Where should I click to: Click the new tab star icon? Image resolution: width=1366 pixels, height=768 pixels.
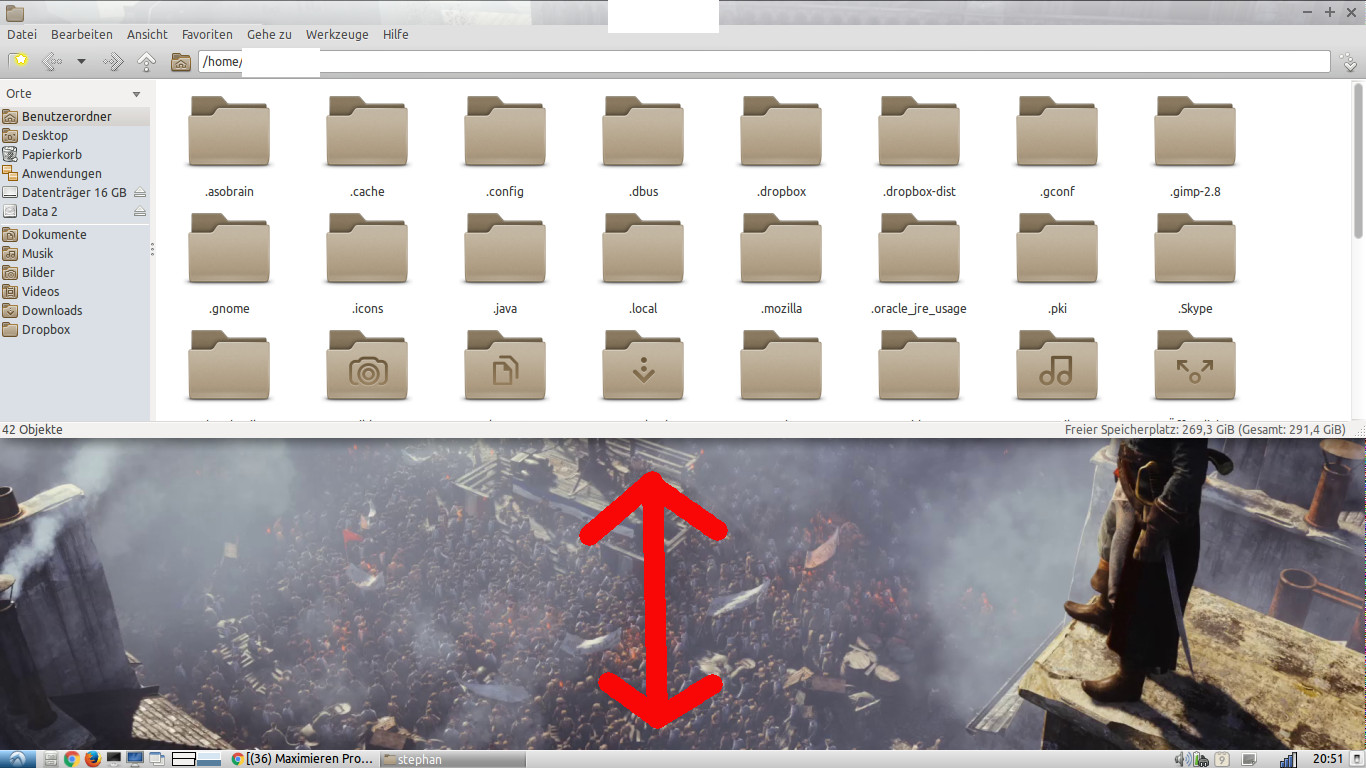(18, 62)
